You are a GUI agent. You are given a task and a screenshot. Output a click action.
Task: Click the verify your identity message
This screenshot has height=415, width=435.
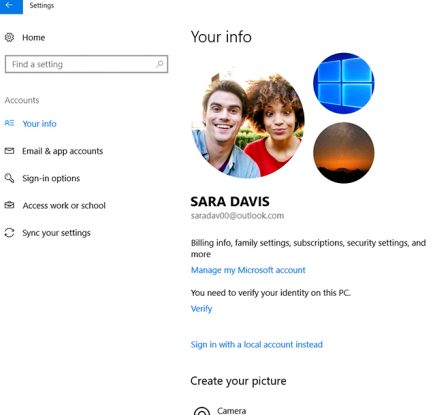click(x=271, y=293)
